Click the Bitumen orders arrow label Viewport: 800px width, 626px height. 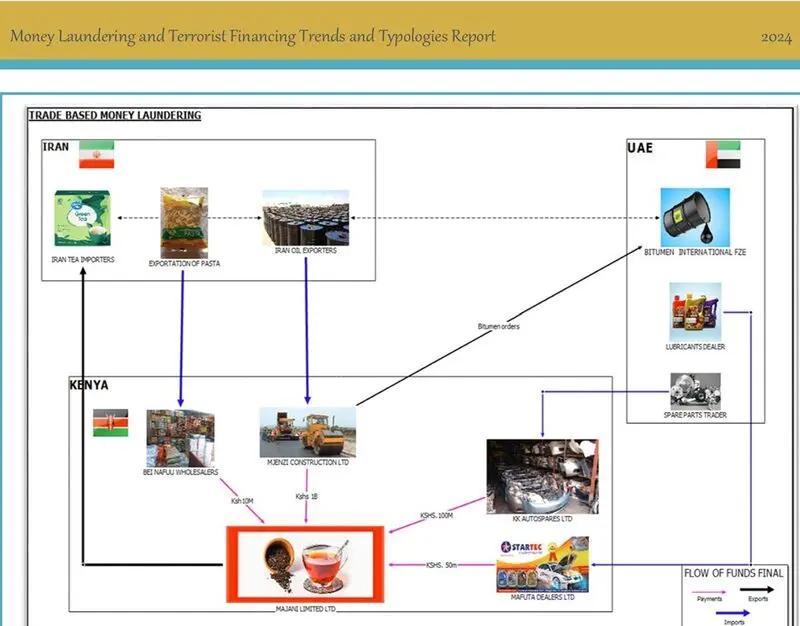point(498,327)
